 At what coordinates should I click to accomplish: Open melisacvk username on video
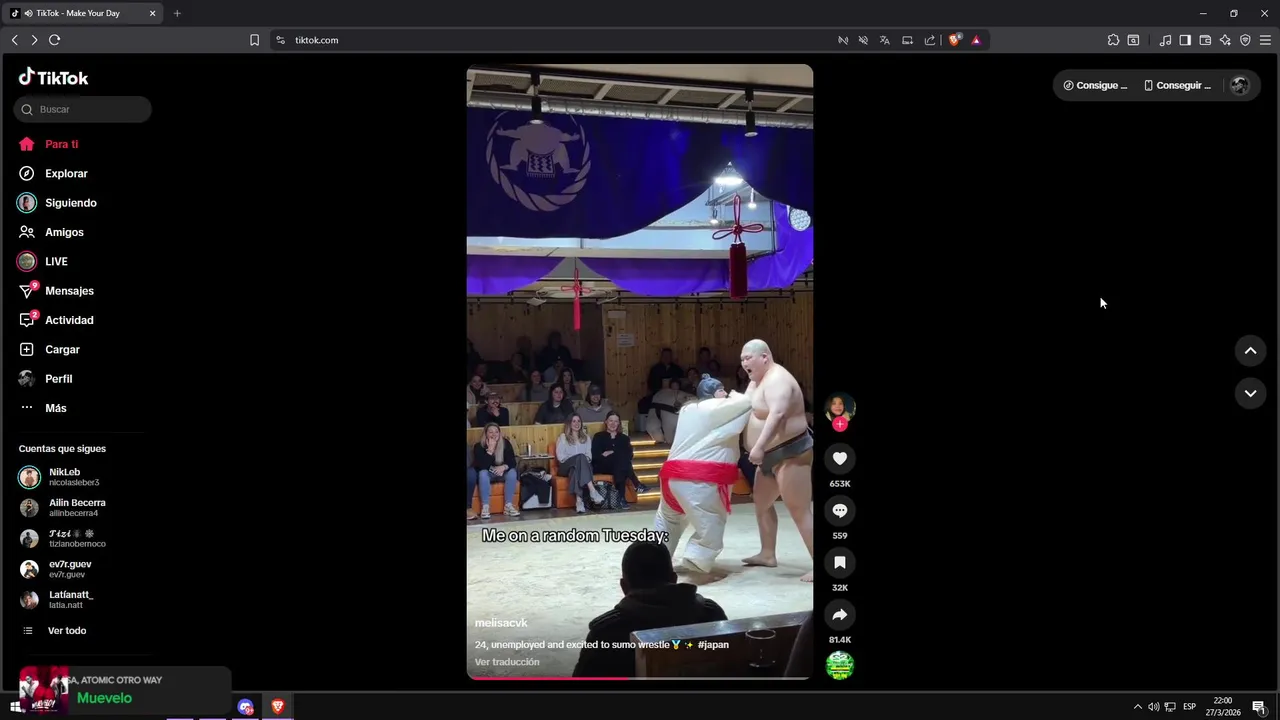(x=501, y=623)
